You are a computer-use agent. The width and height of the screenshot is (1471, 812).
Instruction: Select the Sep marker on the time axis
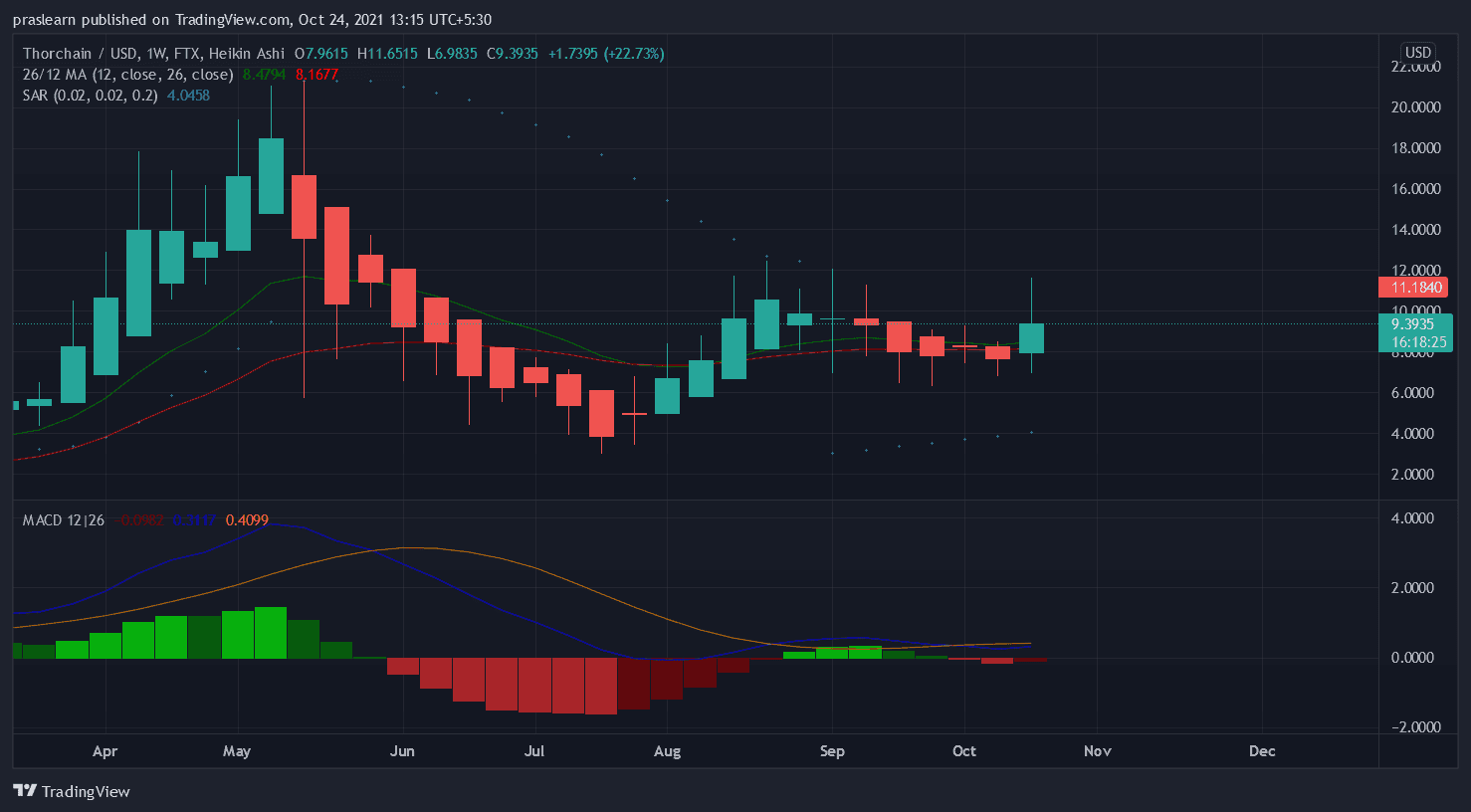(x=832, y=751)
